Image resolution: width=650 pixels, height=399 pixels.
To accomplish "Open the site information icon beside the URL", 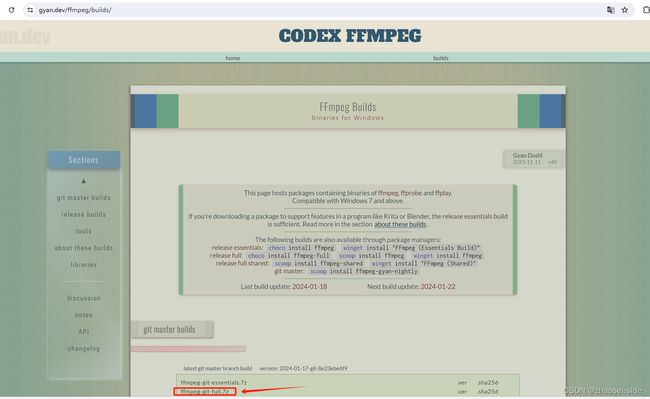I will point(30,10).
